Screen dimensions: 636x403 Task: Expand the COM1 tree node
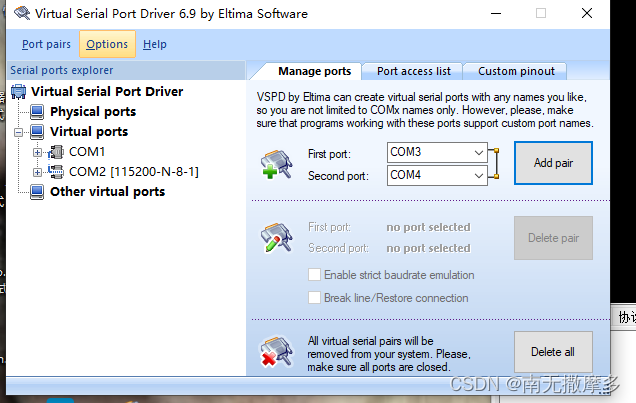37,152
